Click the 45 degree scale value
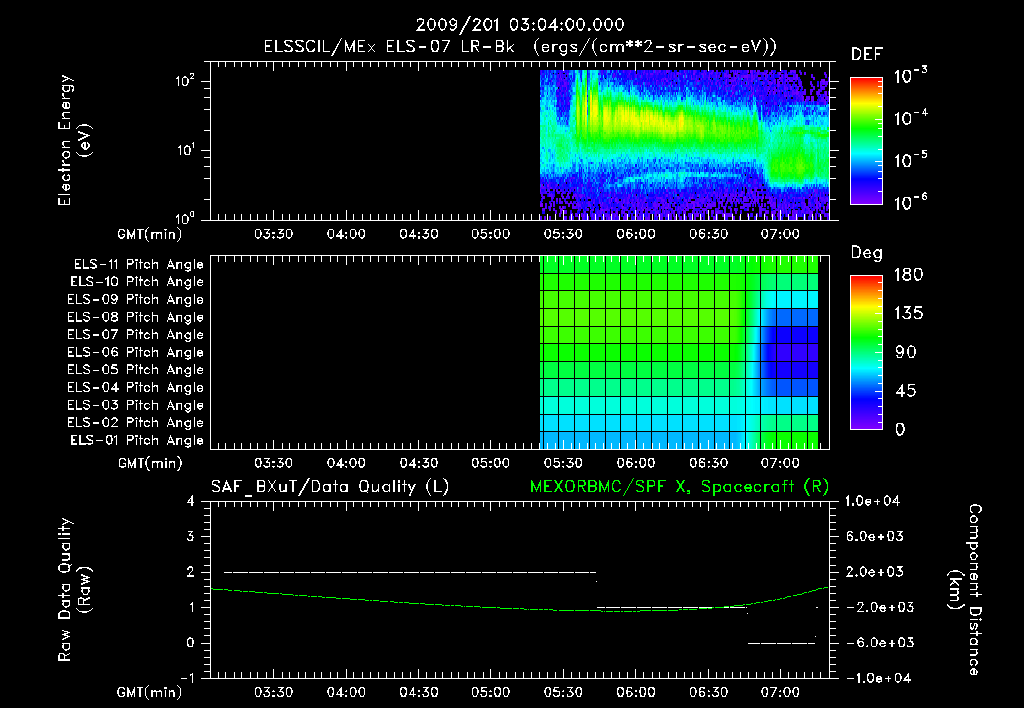Image resolution: width=1024 pixels, height=708 pixels. pyautogui.click(x=905, y=391)
